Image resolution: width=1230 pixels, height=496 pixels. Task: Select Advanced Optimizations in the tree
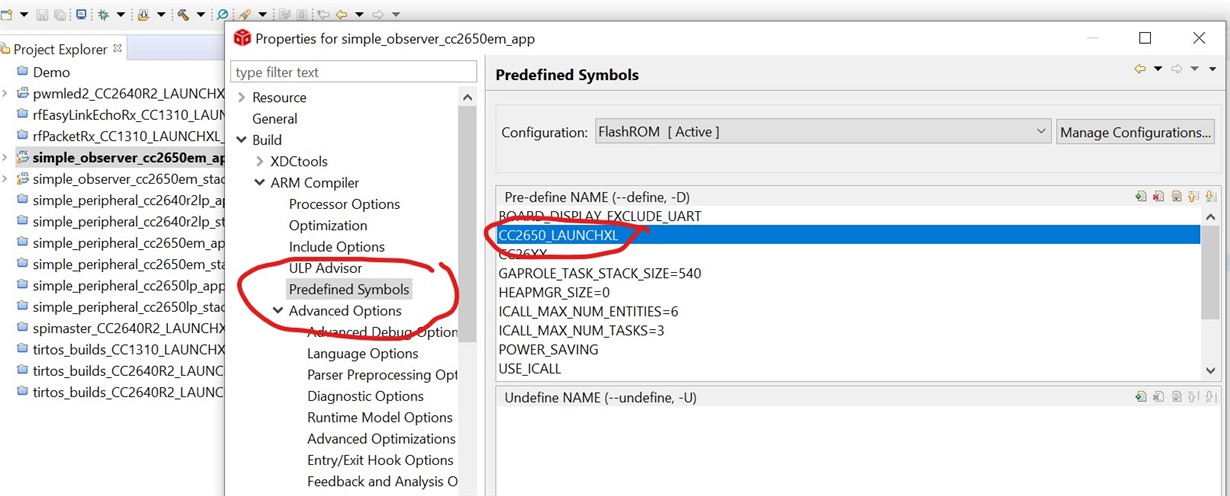click(x=381, y=439)
